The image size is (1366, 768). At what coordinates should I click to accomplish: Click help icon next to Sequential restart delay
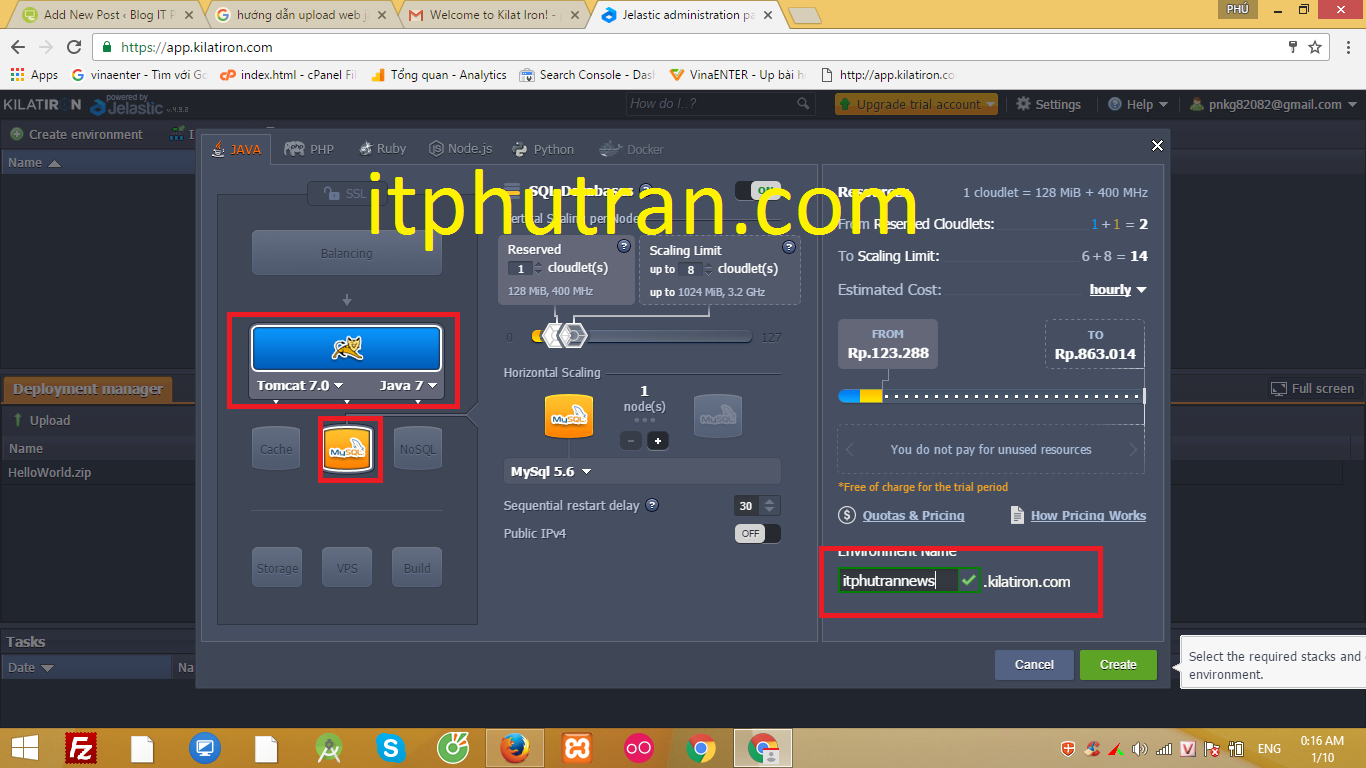click(x=652, y=506)
